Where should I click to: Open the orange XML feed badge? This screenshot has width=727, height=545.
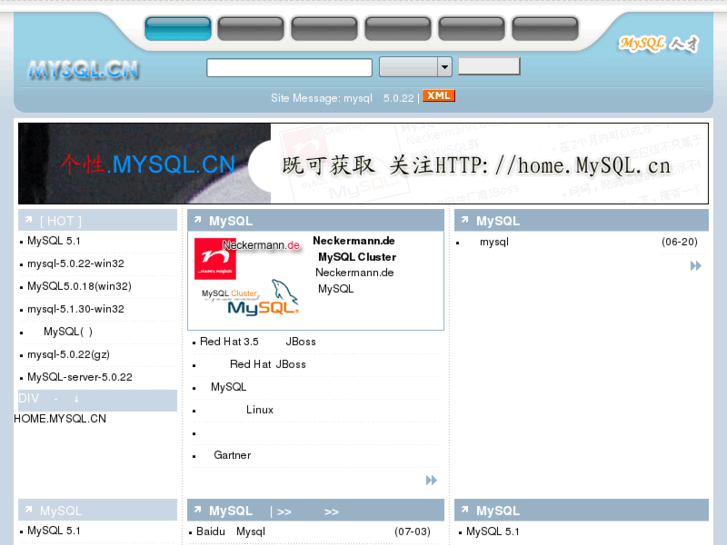click(439, 96)
